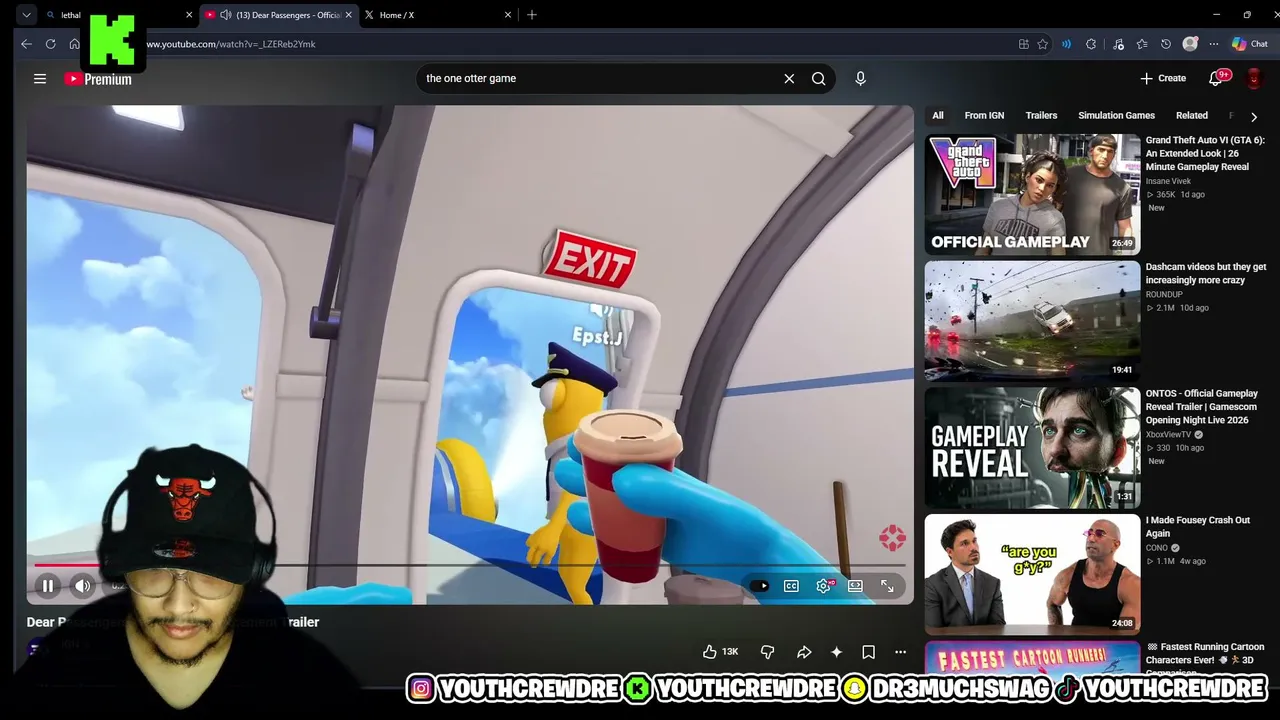Focus the YouTube search box

point(600,78)
